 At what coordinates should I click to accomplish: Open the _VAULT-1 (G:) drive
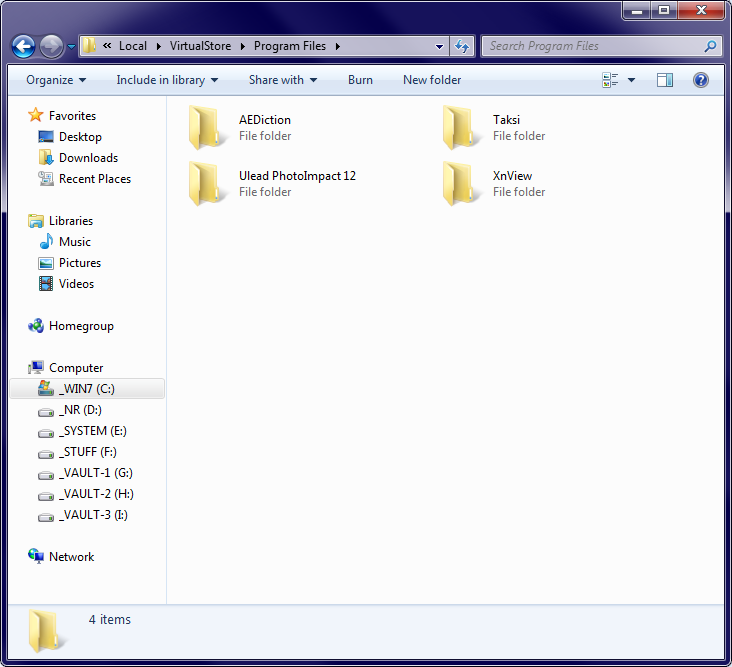coord(96,473)
